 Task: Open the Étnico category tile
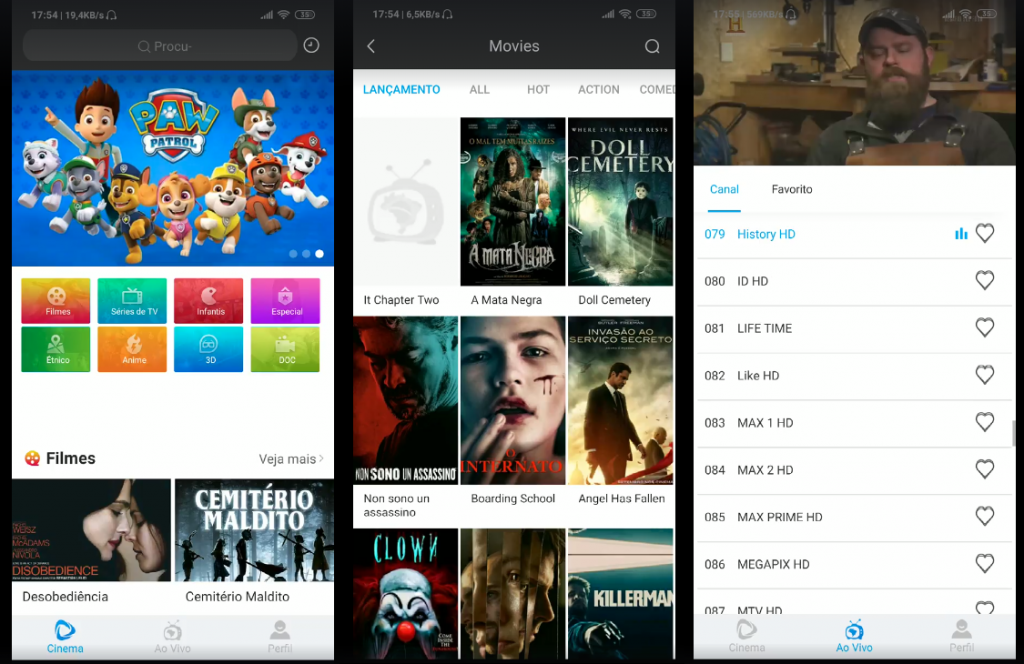coord(56,349)
